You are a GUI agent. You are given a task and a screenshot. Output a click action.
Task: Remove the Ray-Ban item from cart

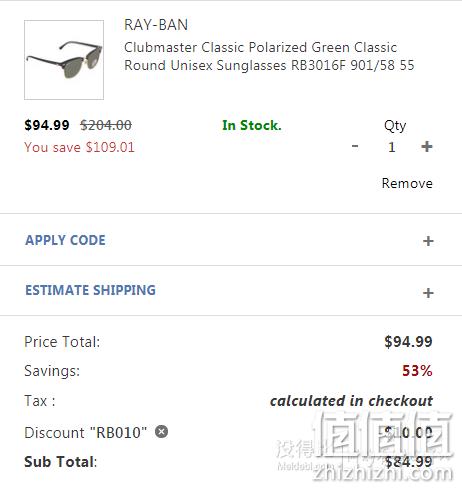coord(407,183)
